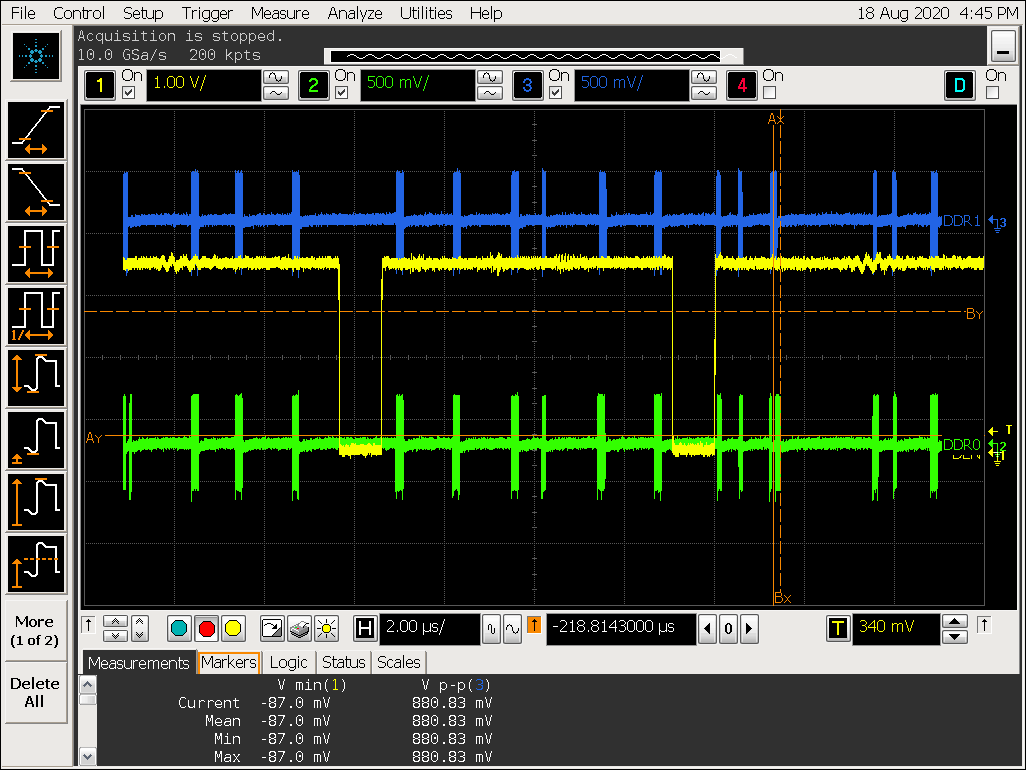This screenshot has height=770, width=1026.
Task: Switch to the Logic tab
Action: [x=289, y=663]
